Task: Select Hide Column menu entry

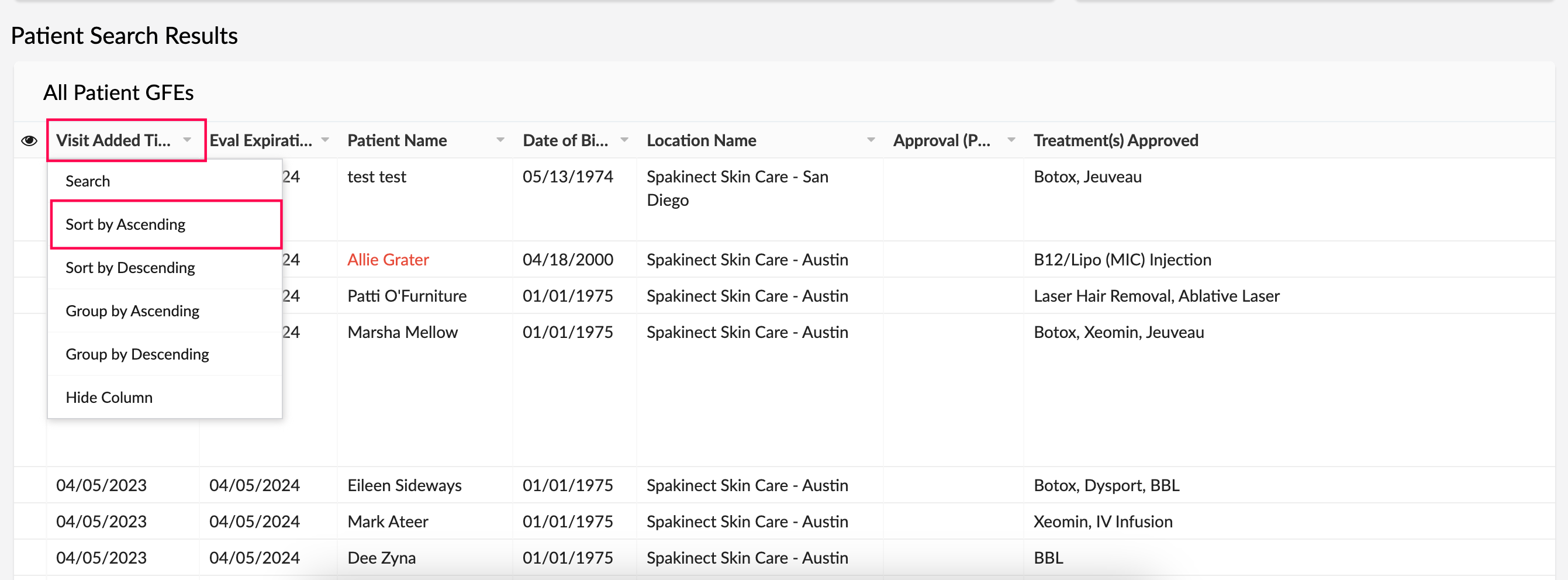Action: click(164, 398)
